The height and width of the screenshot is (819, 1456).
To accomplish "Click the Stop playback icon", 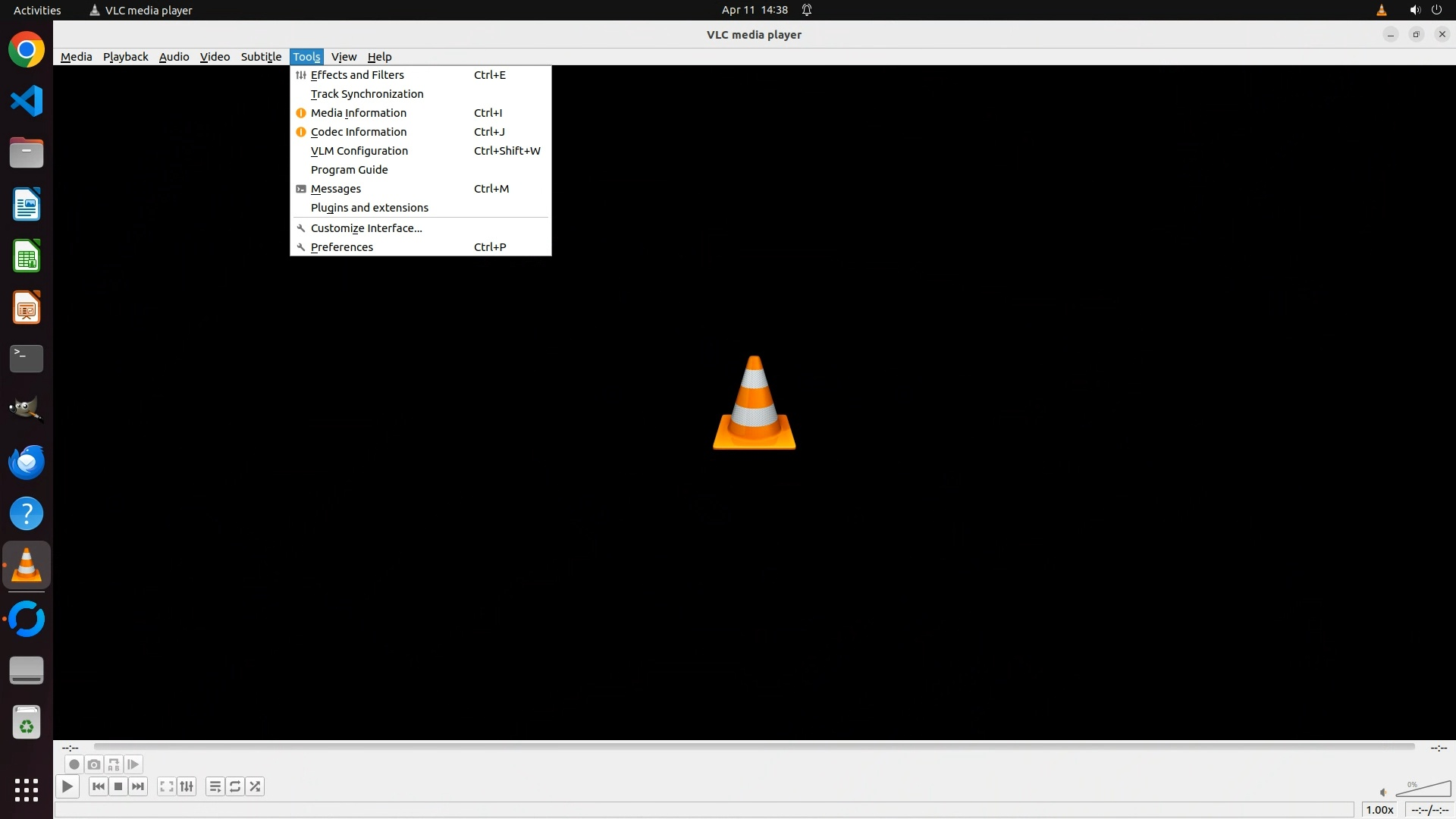I will [x=118, y=786].
